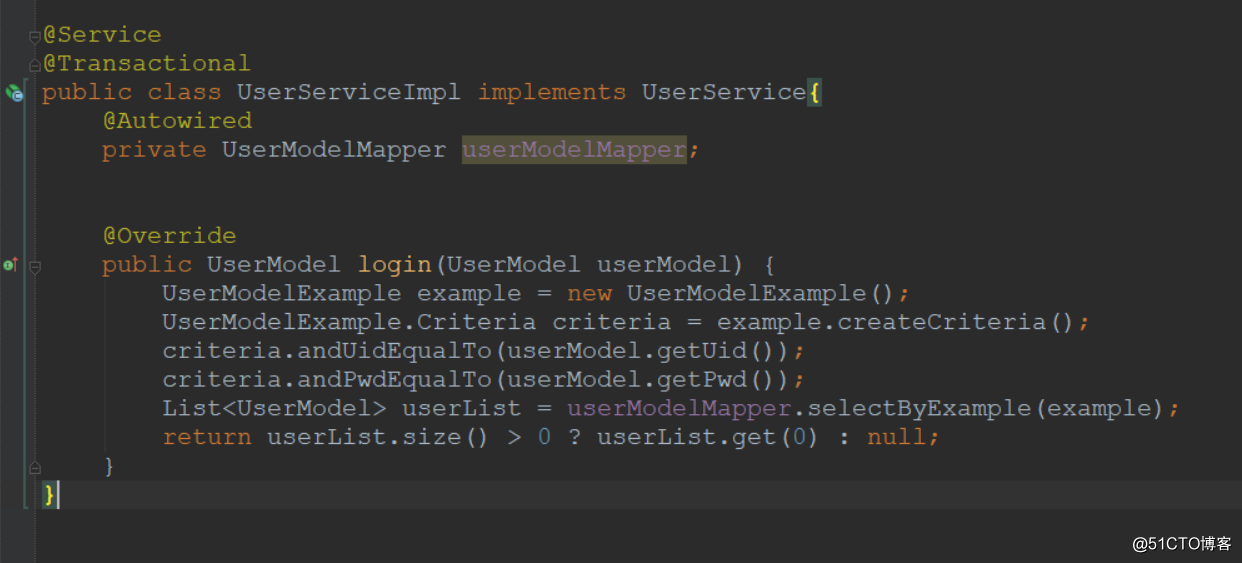
Task: Click the null literal in return statement
Action: [896, 438]
